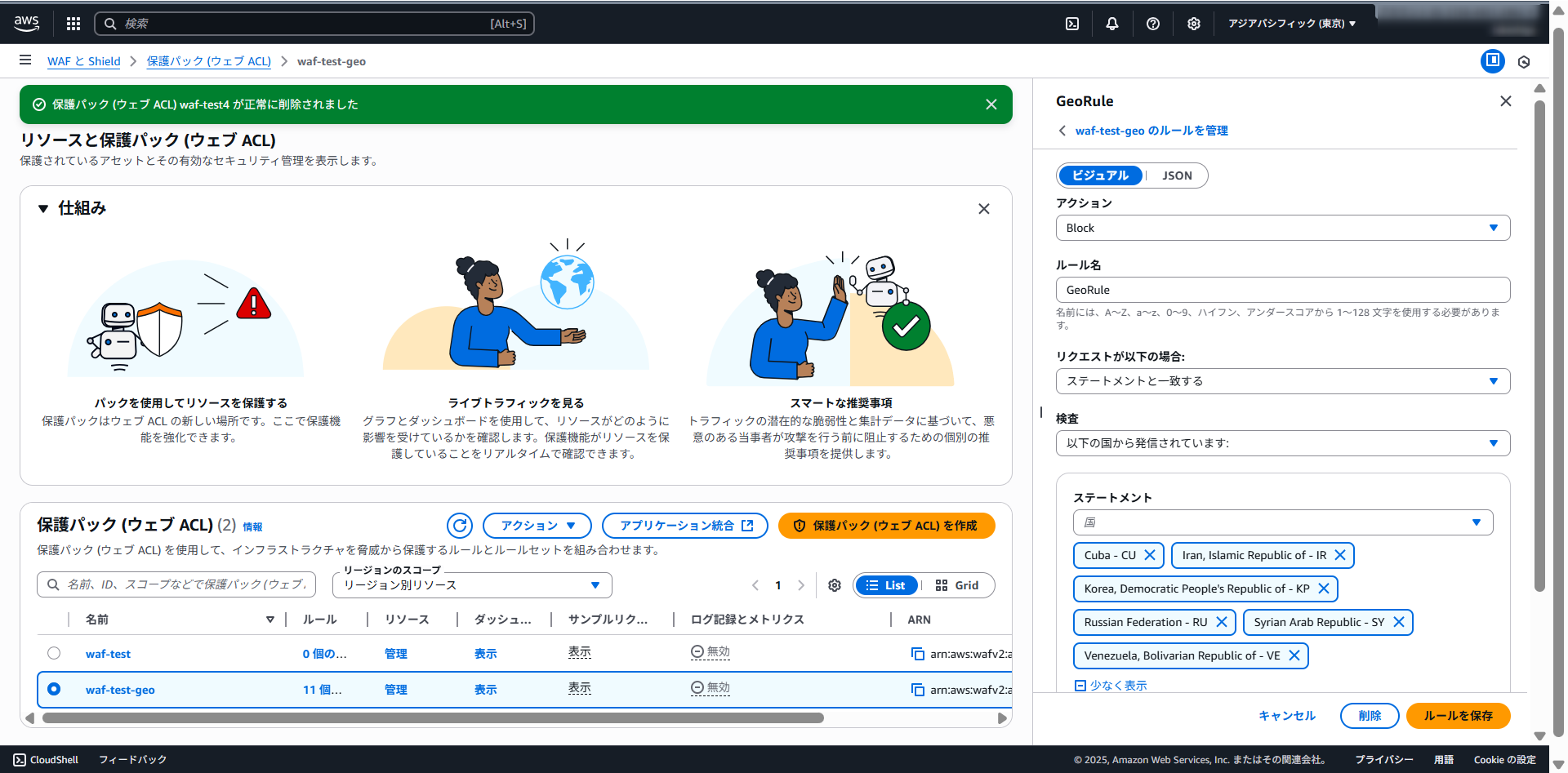Open the AWS services grid menu
Viewport: 1568px width, 773px height.
[x=73, y=24]
